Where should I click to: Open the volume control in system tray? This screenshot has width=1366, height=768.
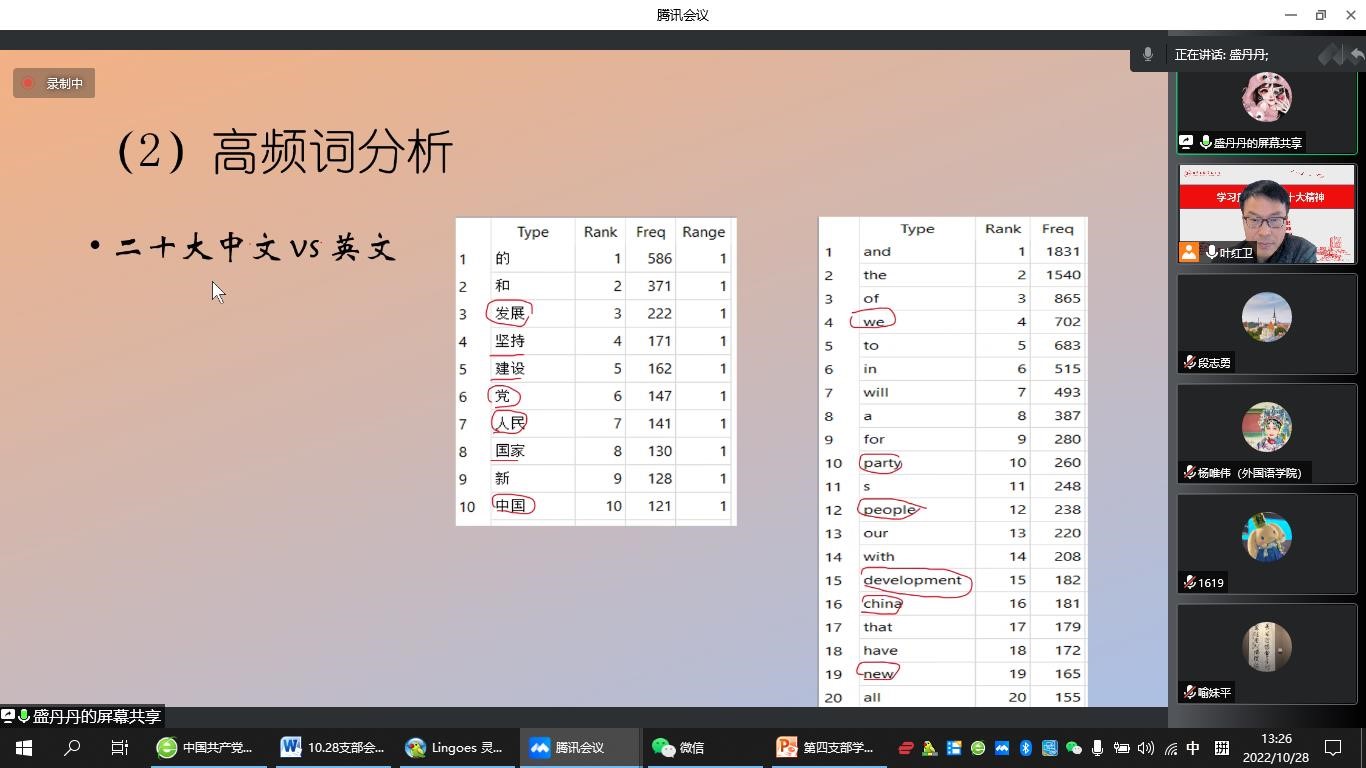coord(1145,748)
